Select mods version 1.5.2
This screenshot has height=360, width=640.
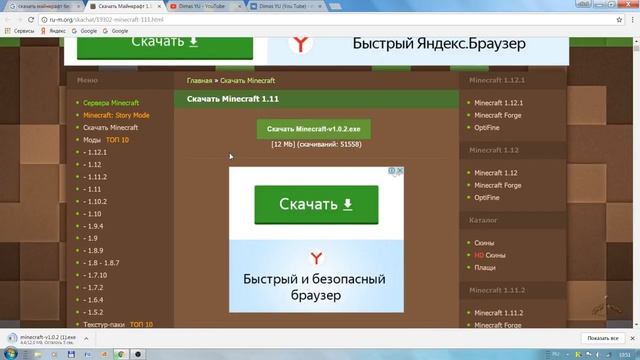pos(93,312)
